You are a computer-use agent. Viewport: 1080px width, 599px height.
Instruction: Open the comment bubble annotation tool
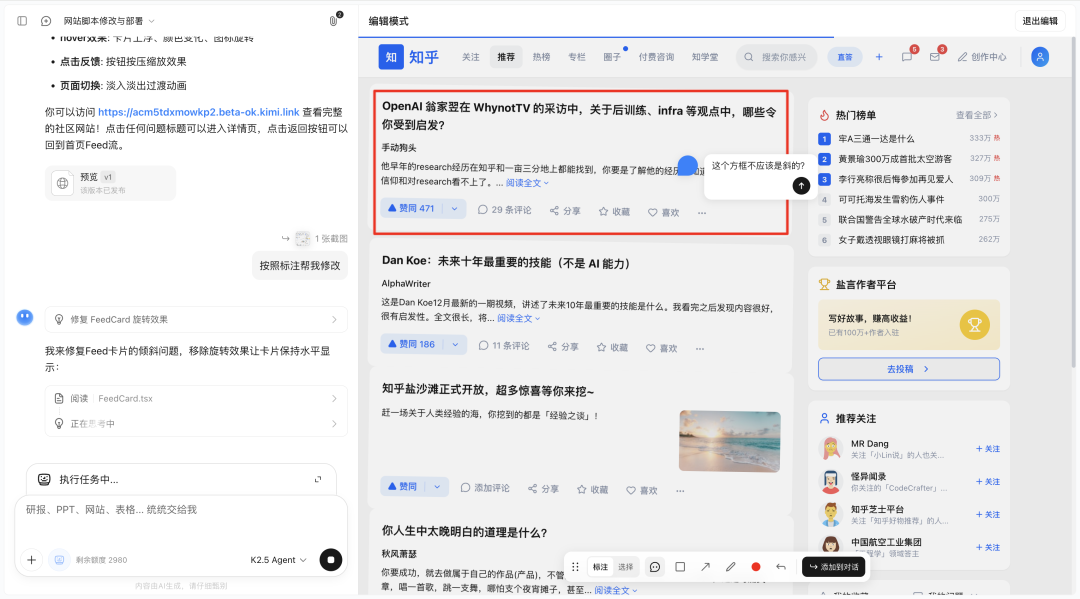point(654,566)
